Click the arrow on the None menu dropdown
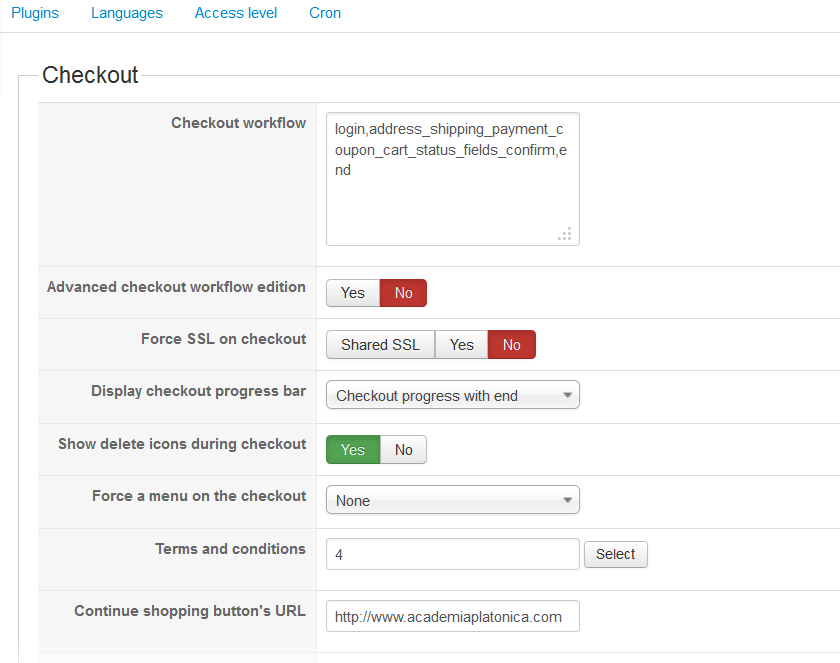This screenshot has width=840, height=663. pyautogui.click(x=568, y=500)
